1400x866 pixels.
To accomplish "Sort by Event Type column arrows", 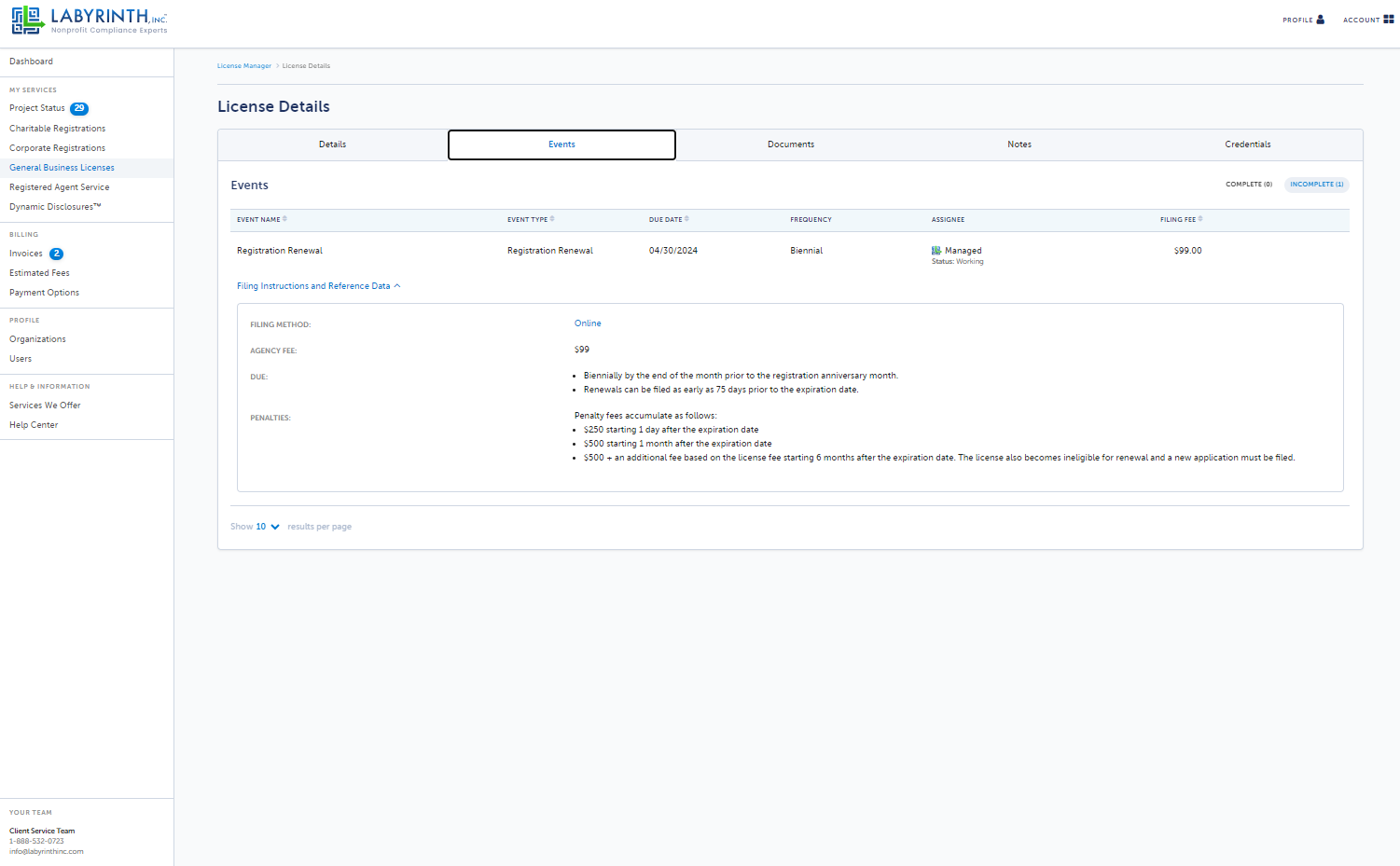I will pyautogui.click(x=552, y=219).
